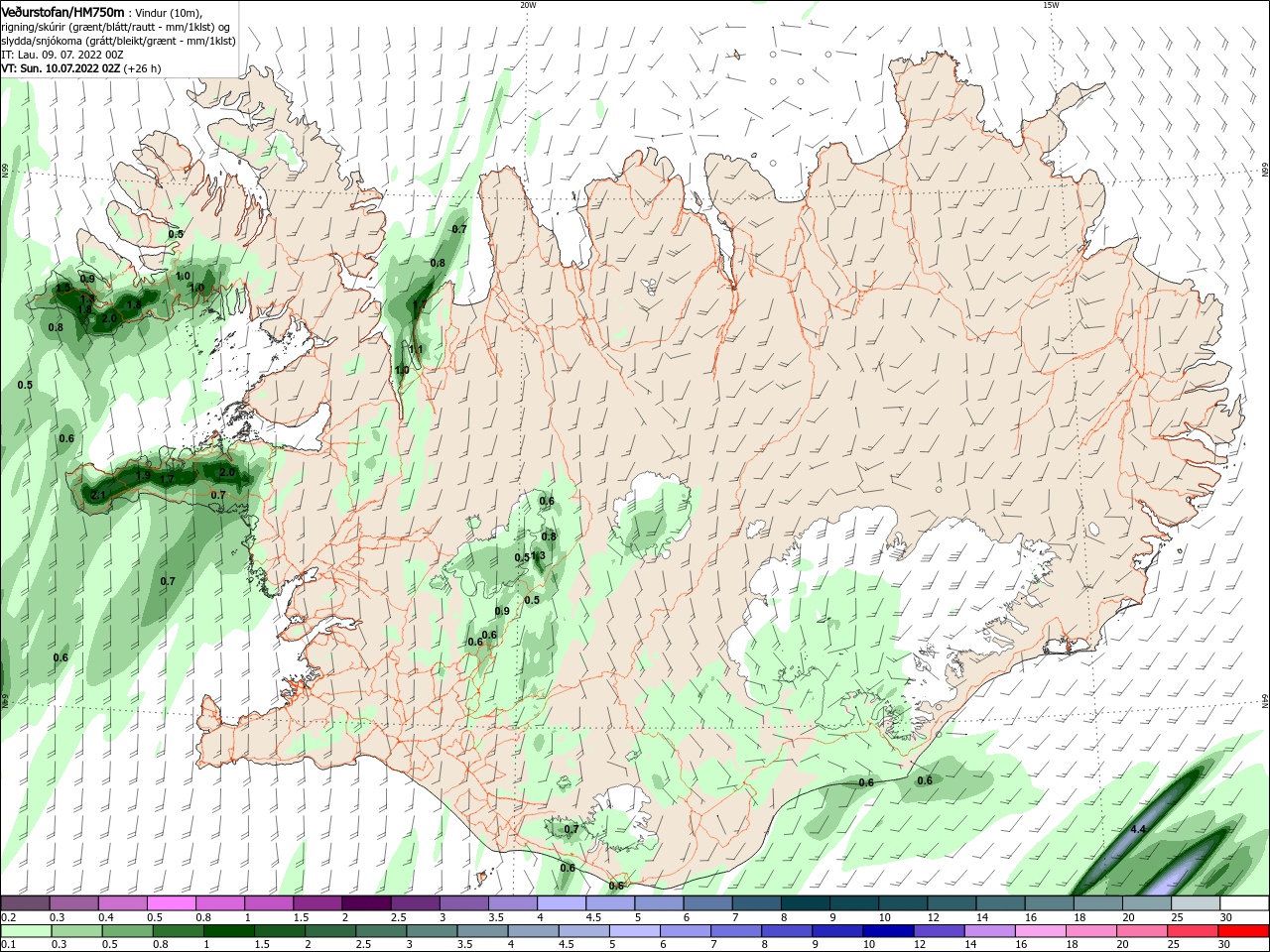
Task: Click the Veðurstofan/HM750m map title
Action: pyautogui.click(x=63, y=12)
